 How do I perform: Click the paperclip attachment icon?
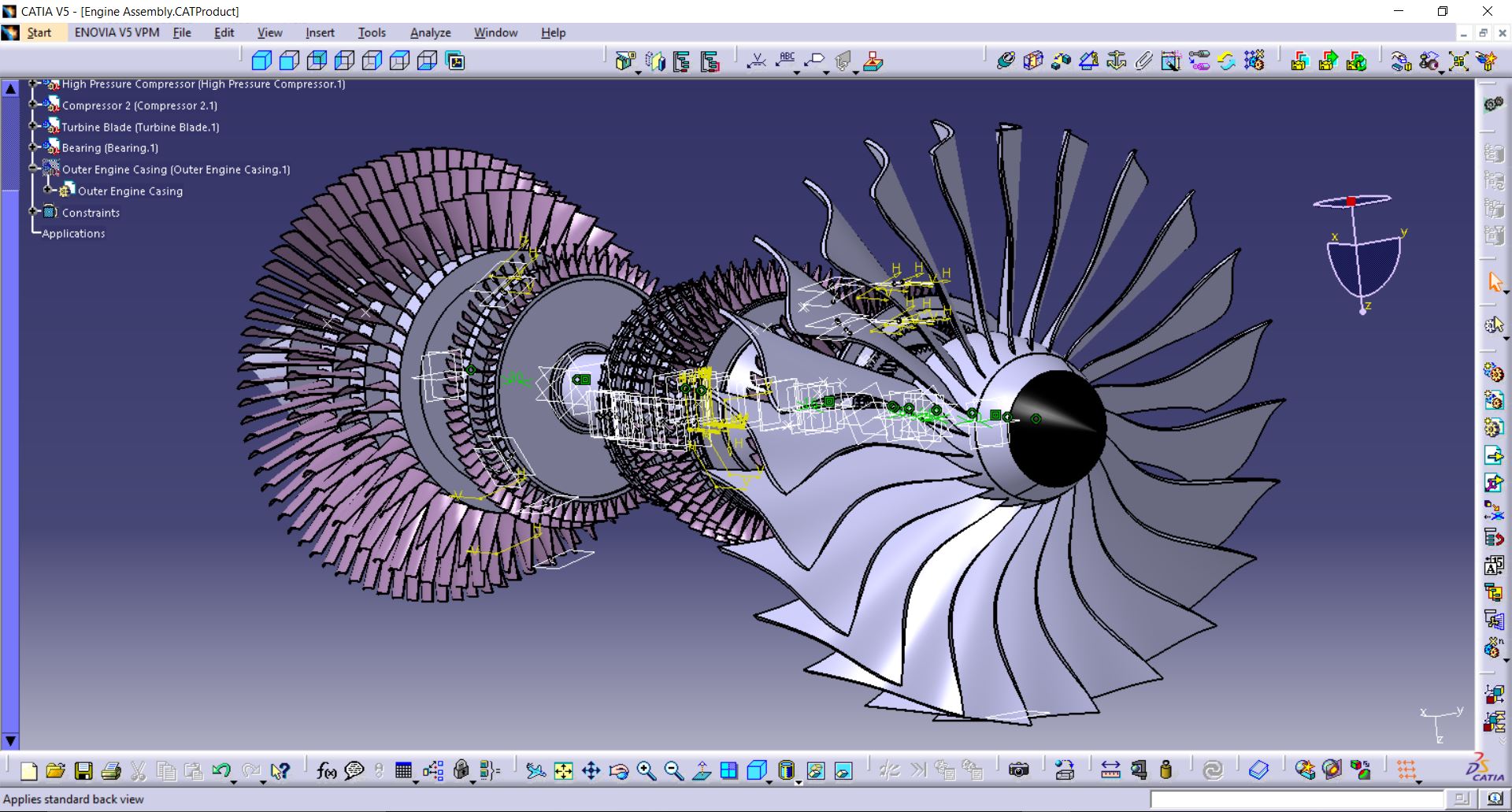click(x=1143, y=61)
